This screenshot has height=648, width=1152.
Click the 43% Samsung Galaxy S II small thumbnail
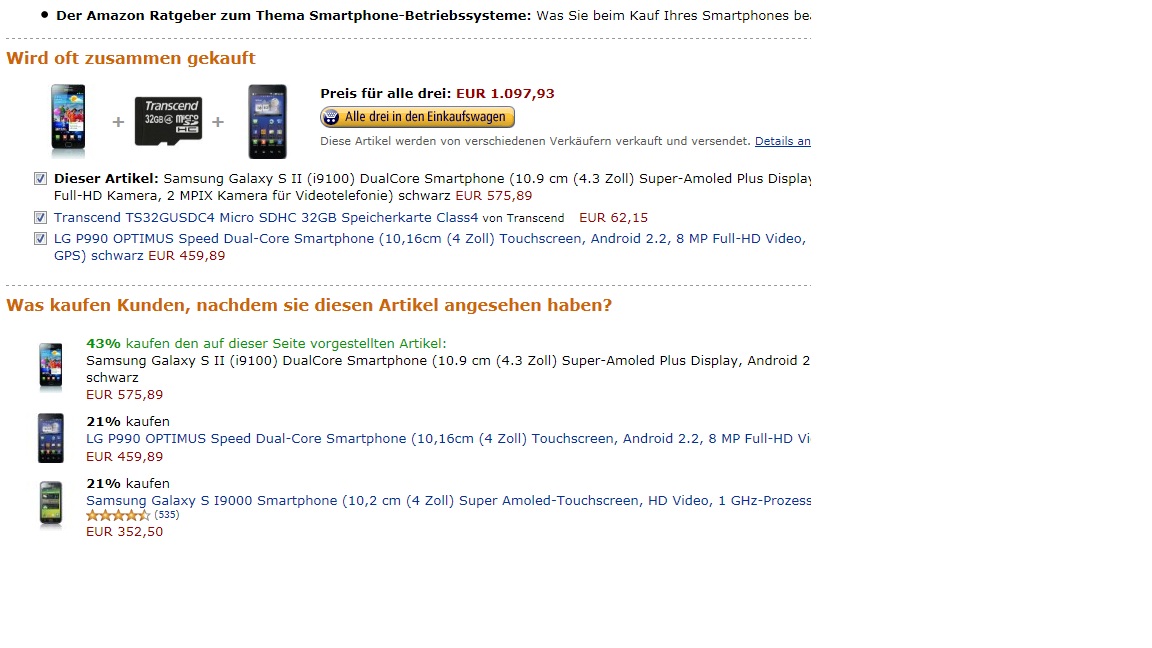pyautogui.click(x=51, y=366)
